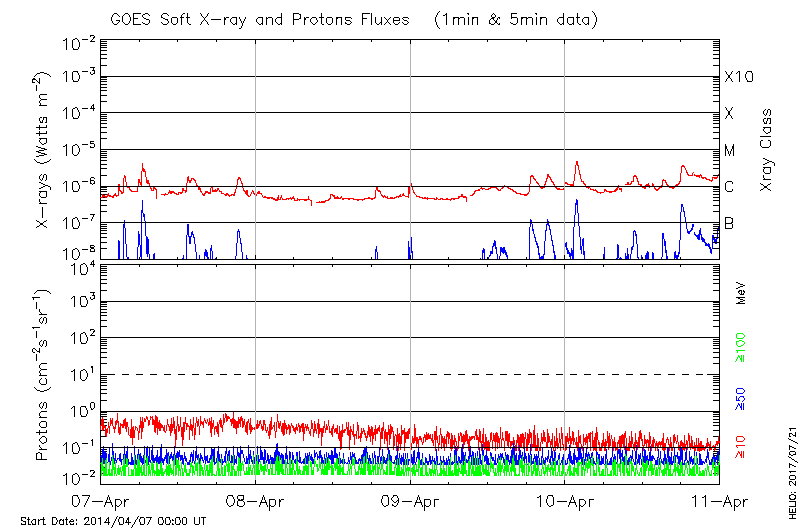The image size is (800, 530).
Task: Click the M class label on right axis
Action: point(730,150)
